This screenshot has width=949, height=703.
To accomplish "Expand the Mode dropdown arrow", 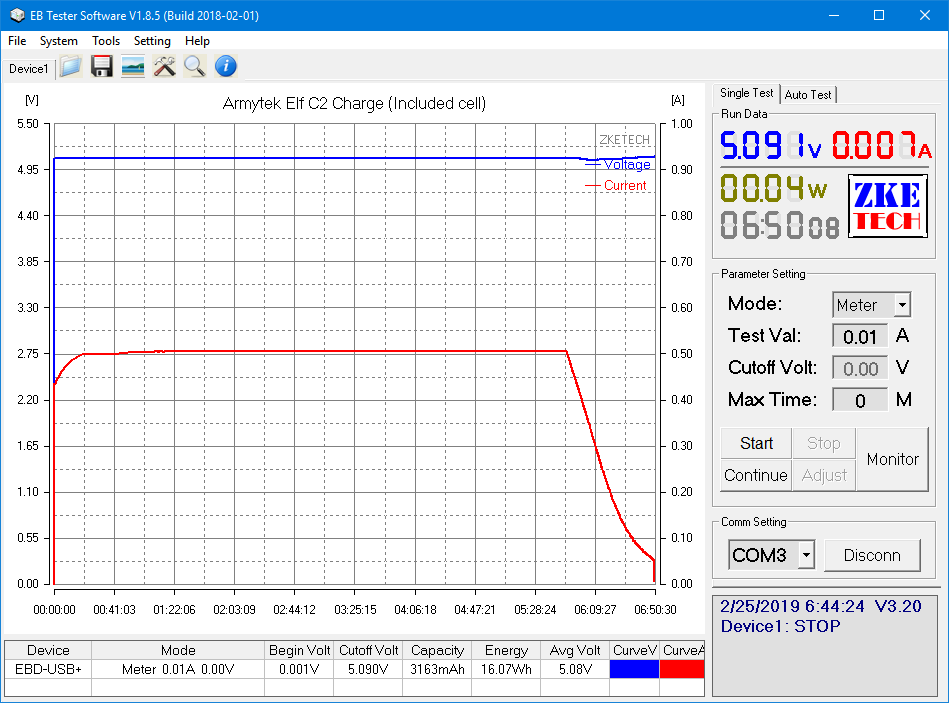I will coord(902,305).
